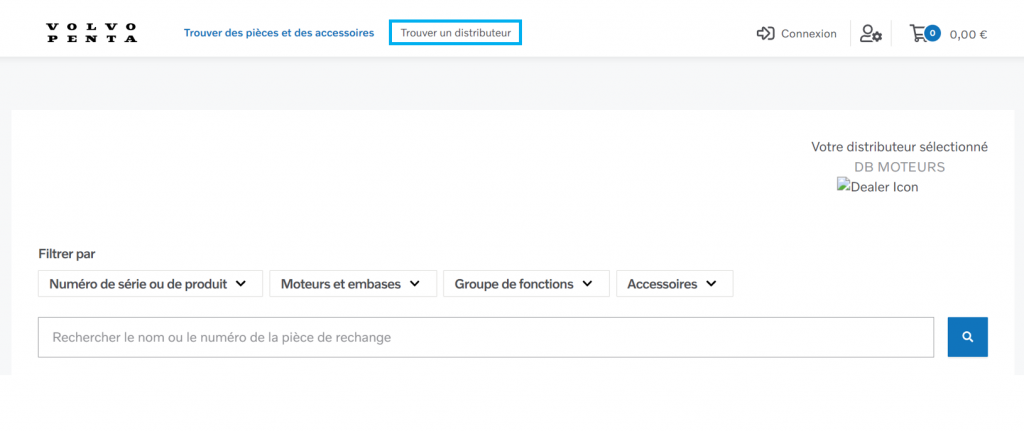Expand Moteurs et embases filter

pos(353,284)
